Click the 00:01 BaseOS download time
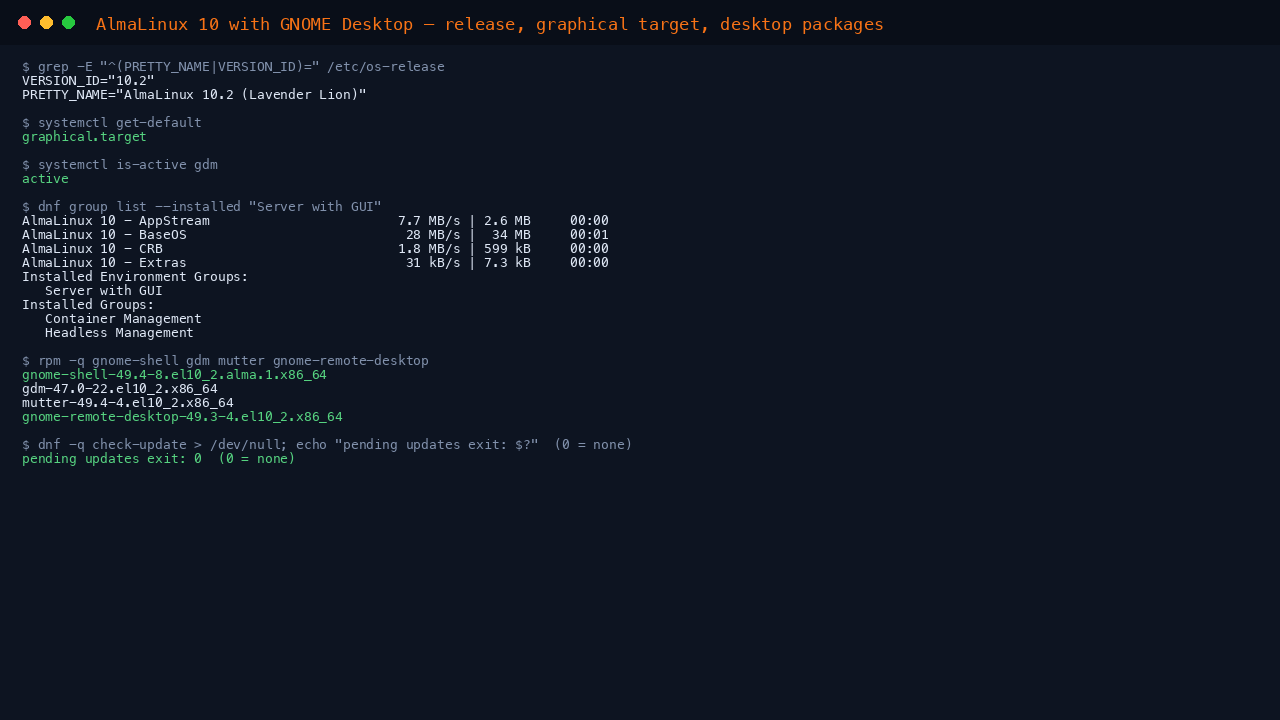The image size is (1280, 720). 589,235
